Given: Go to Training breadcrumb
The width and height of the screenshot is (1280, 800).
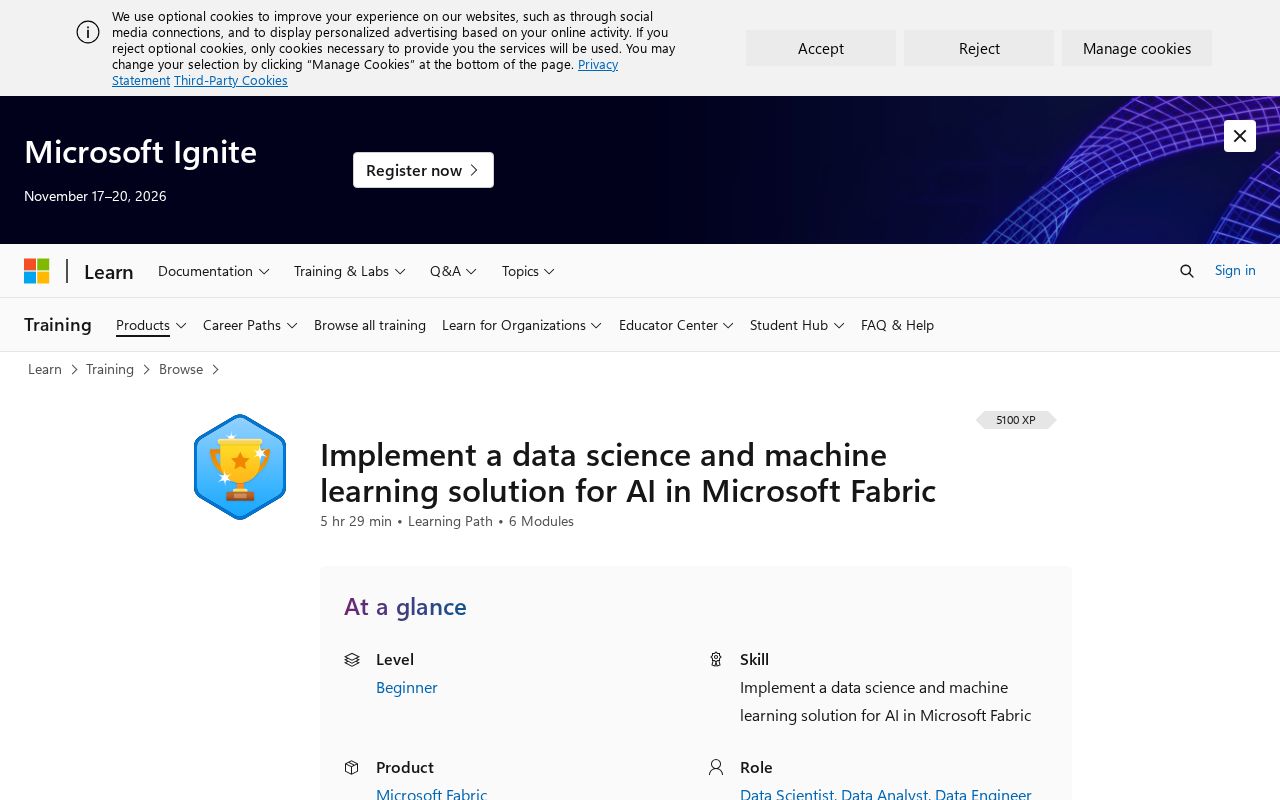Looking at the screenshot, I should 110,369.
